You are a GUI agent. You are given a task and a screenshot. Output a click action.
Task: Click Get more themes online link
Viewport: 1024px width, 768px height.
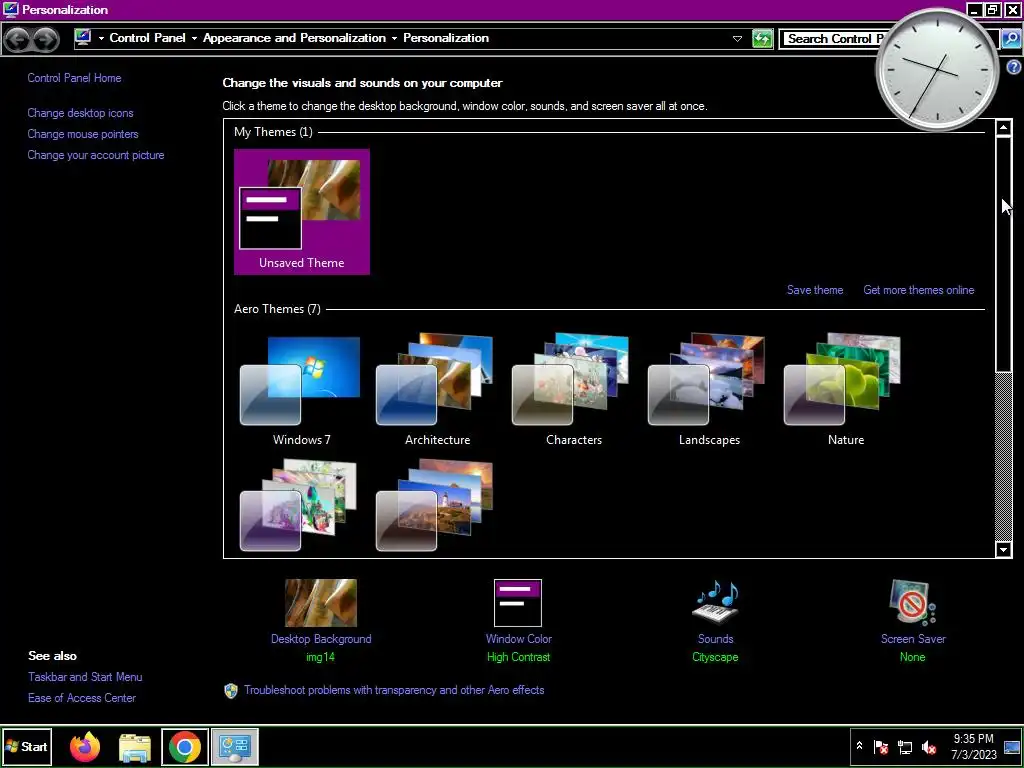(919, 290)
